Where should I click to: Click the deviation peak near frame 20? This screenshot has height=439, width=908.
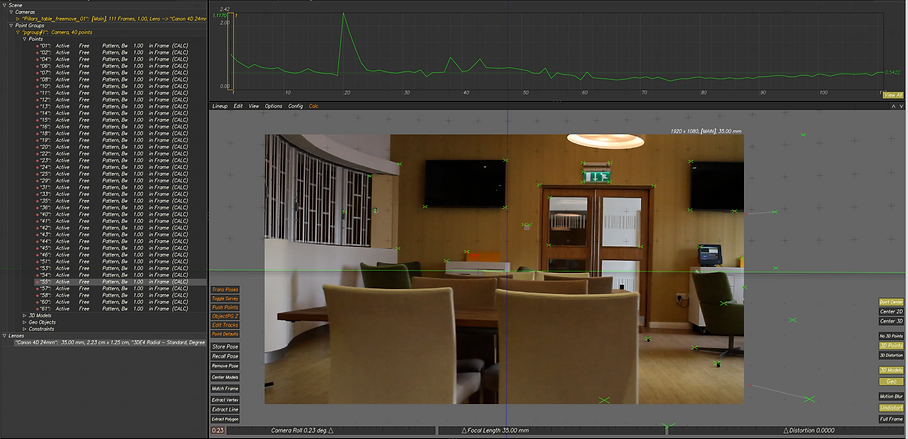click(x=343, y=14)
